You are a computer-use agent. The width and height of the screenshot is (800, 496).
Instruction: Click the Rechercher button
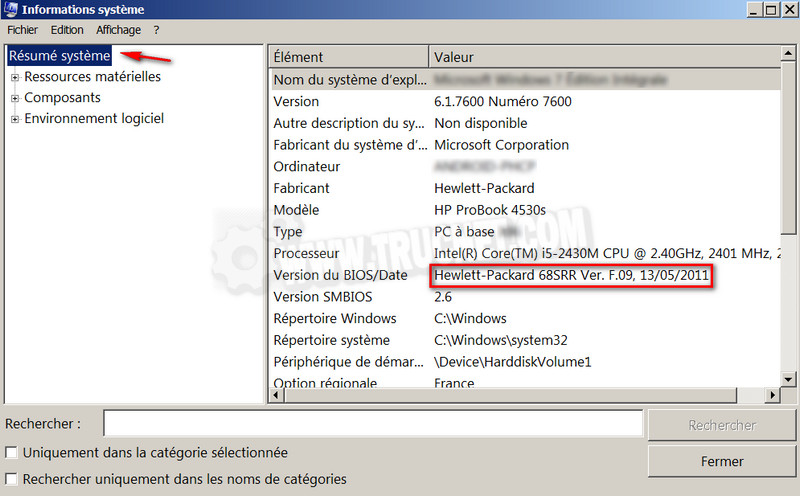tap(721, 425)
